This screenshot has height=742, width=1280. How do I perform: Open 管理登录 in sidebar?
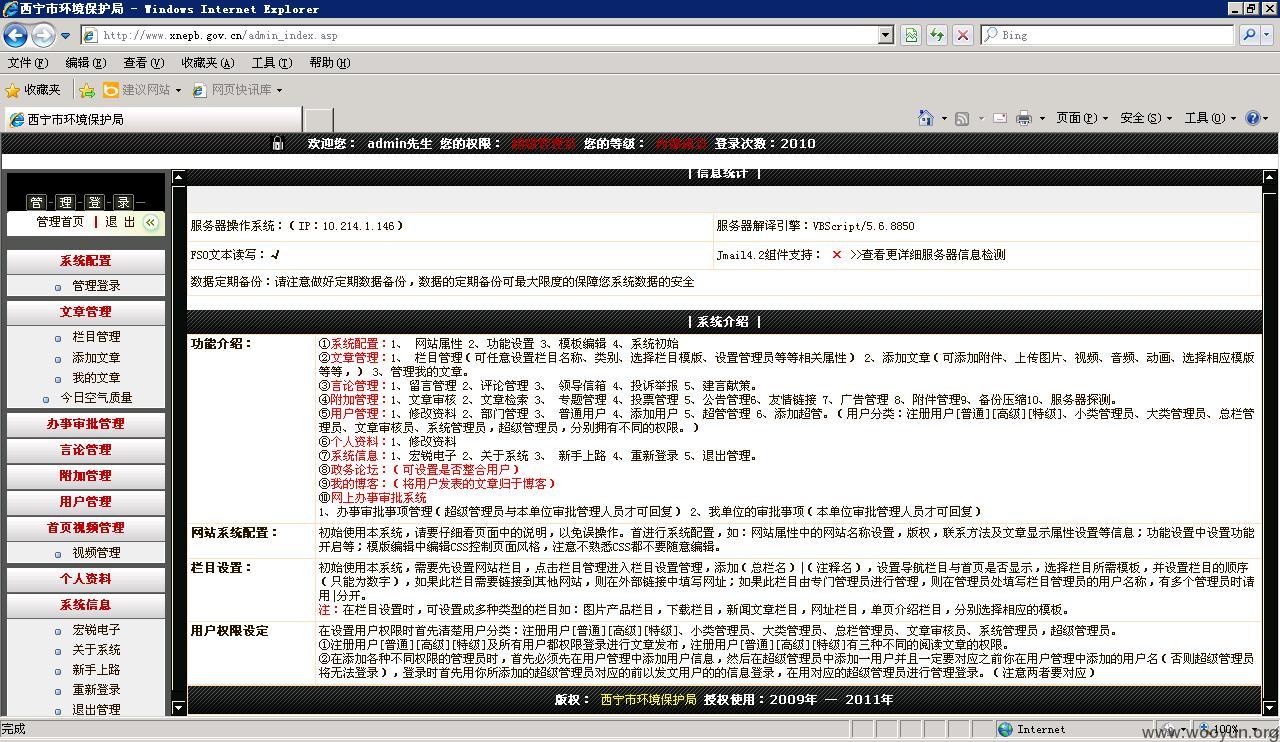pos(96,286)
